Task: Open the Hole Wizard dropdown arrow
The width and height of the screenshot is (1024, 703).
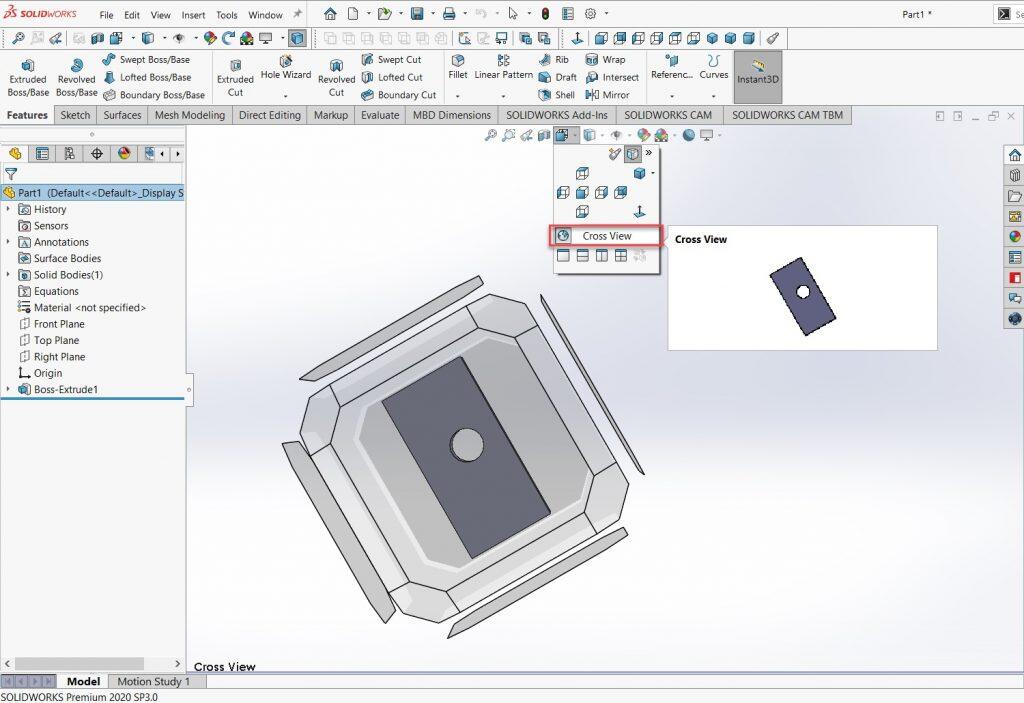Action: 285,94
